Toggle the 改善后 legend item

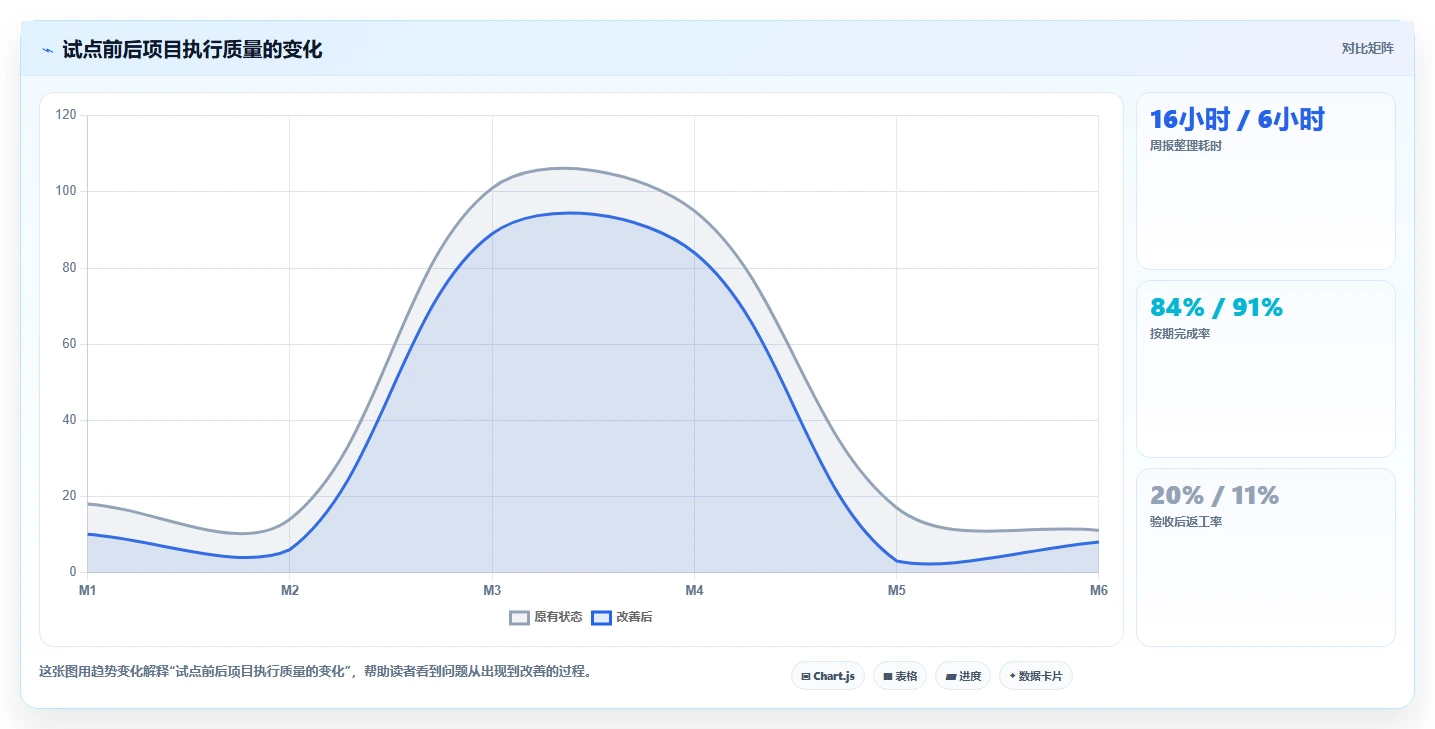[x=622, y=617]
